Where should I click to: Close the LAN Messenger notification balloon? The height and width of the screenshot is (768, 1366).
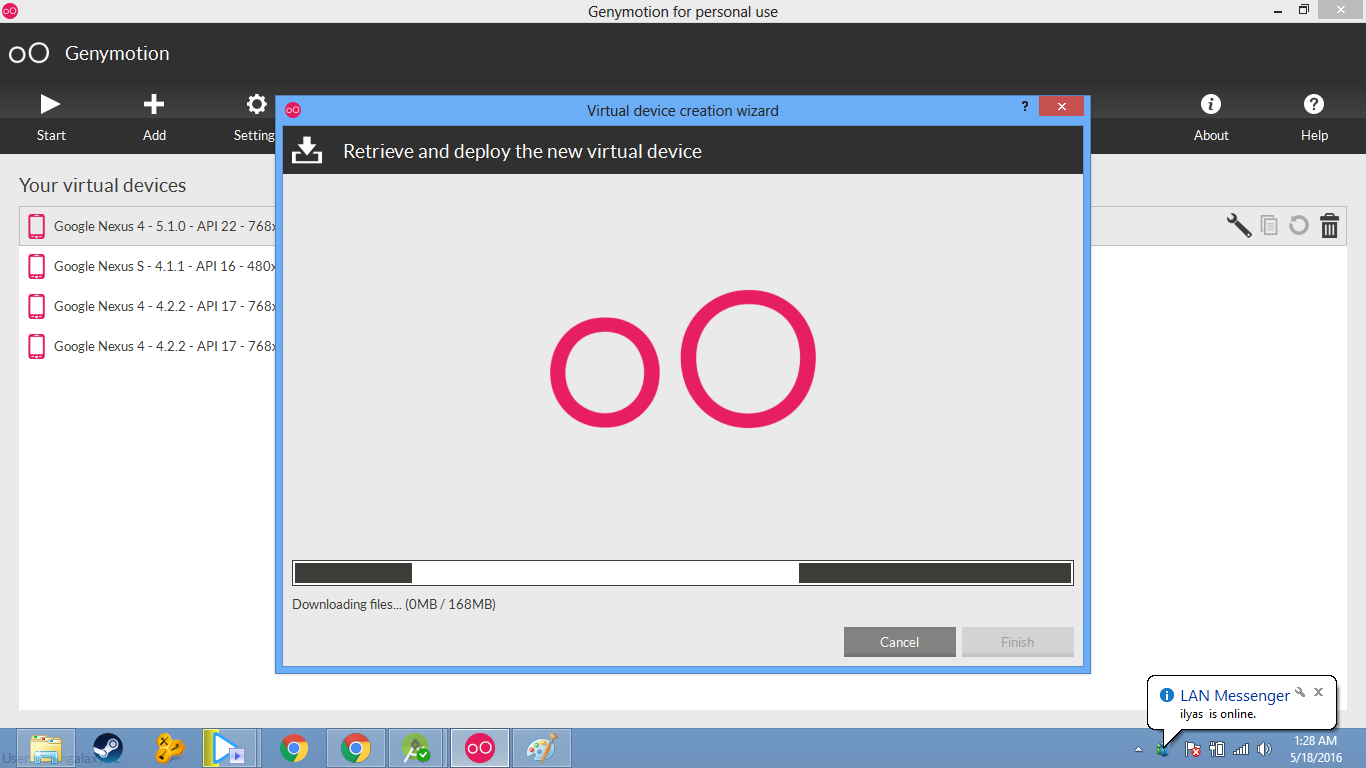point(1319,692)
